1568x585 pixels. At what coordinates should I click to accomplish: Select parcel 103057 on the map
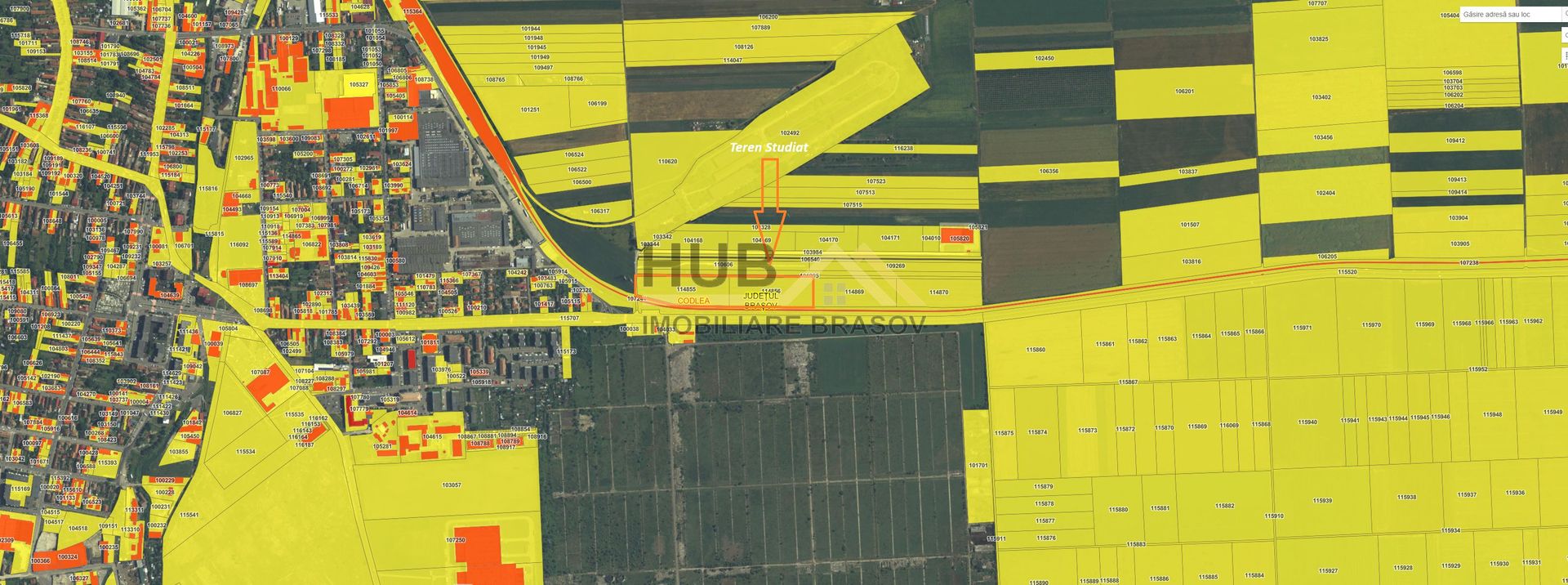point(452,485)
